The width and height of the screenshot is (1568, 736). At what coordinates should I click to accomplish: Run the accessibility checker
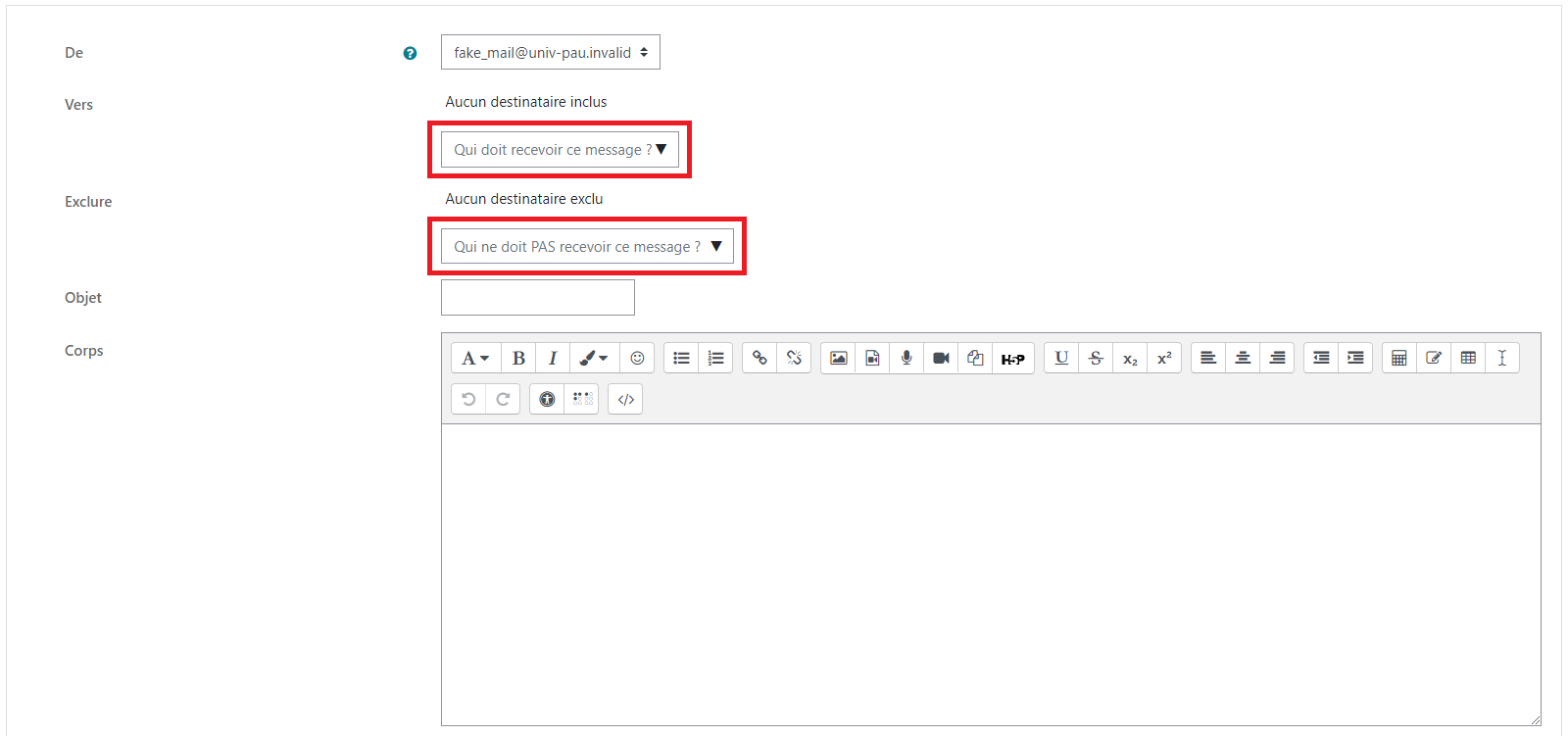click(x=547, y=399)
